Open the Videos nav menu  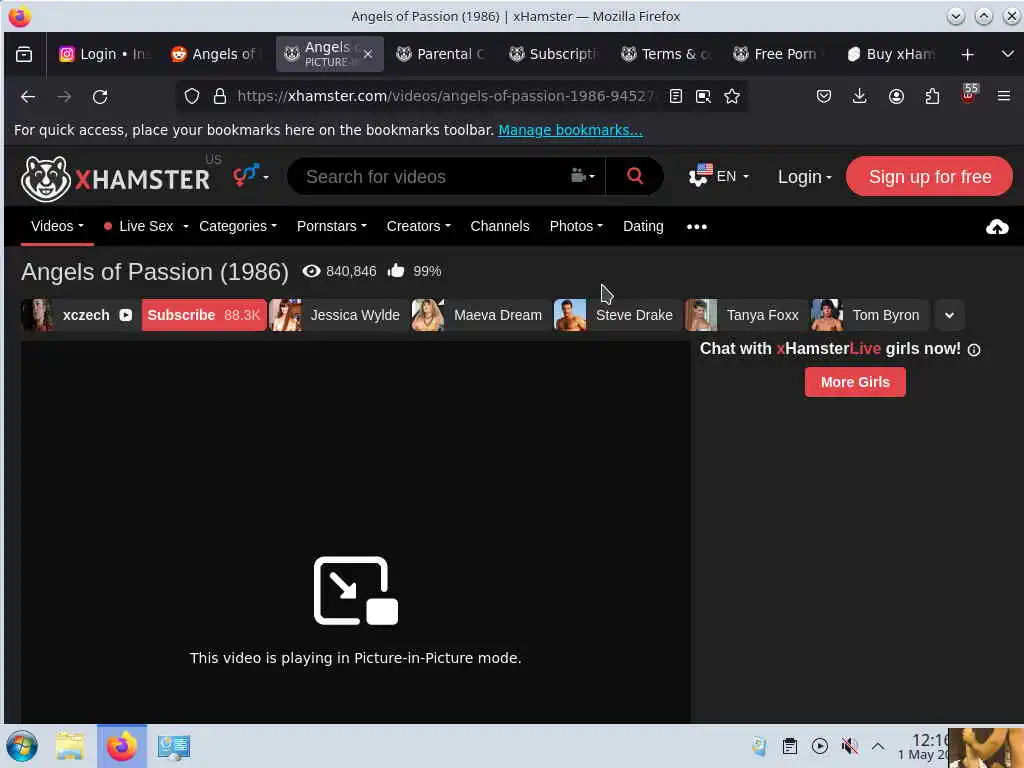pyautogui.click(x=57, y=226)
